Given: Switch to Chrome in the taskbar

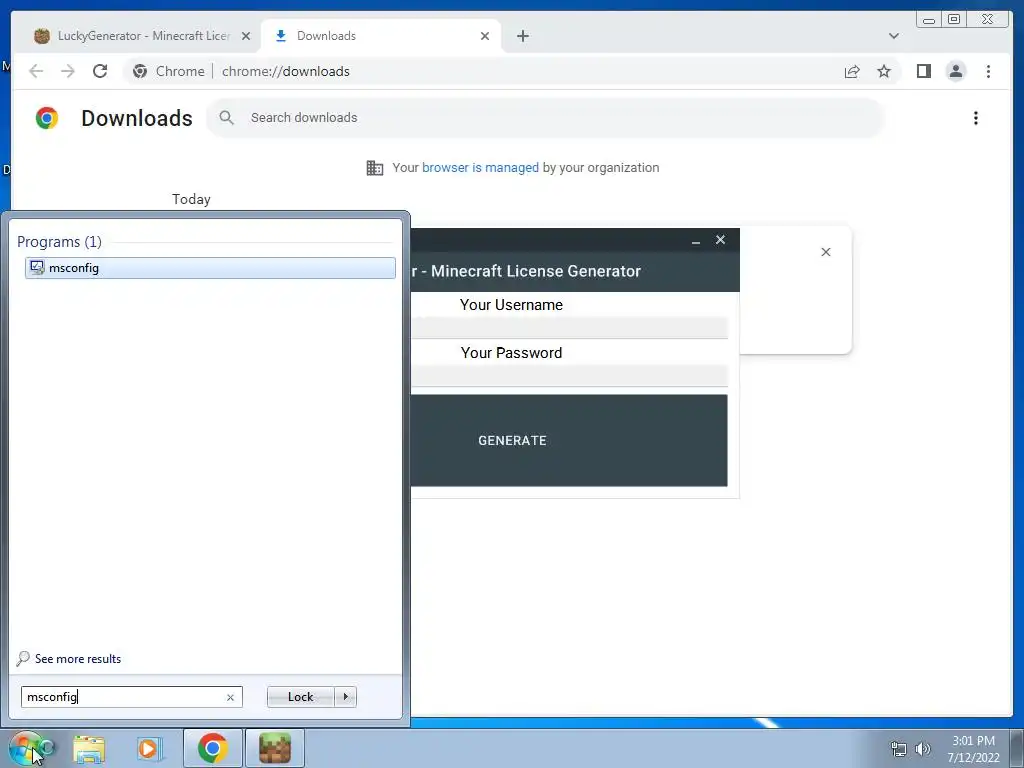Looking at the screenshot, I should tap(213, 748).
